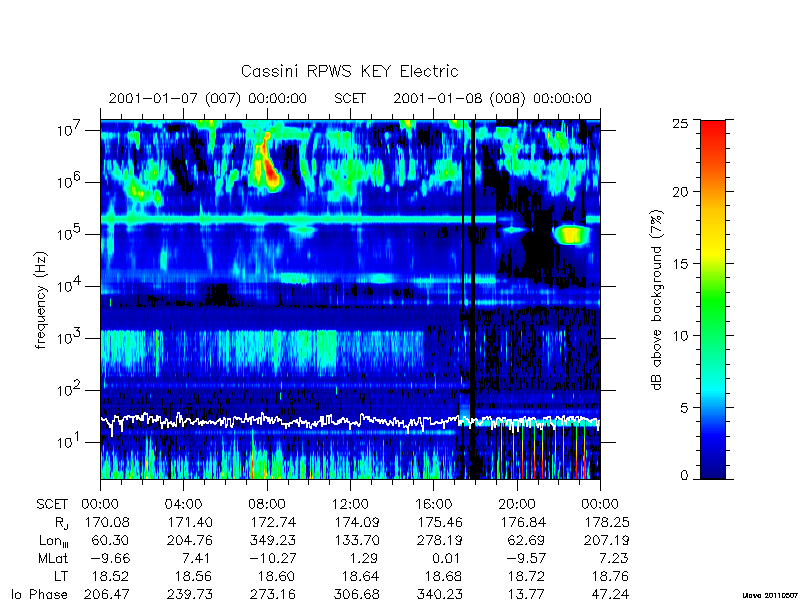This screenshot has width=800, height=600.
Task: Click the LT value 18.52
Action: (111, 576)
